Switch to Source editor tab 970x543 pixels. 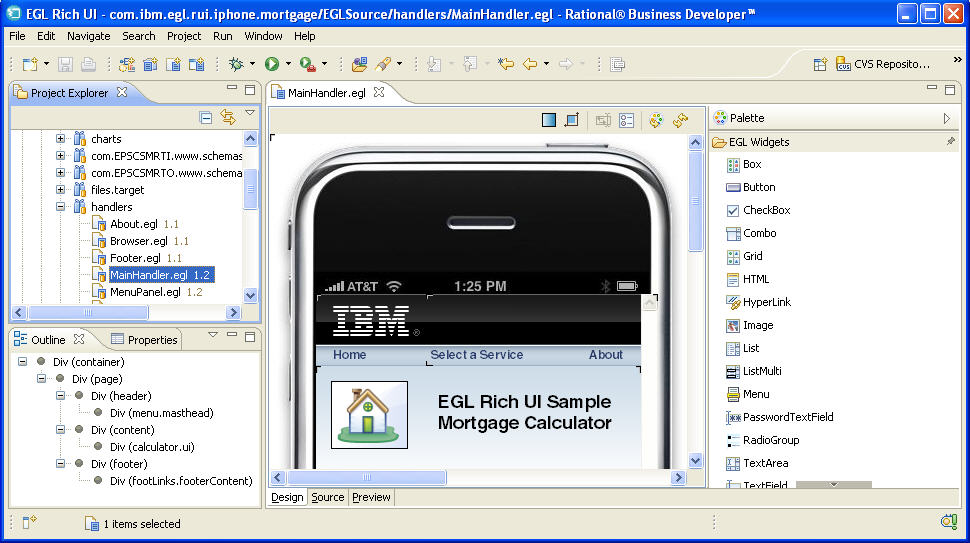click(327, 497)
